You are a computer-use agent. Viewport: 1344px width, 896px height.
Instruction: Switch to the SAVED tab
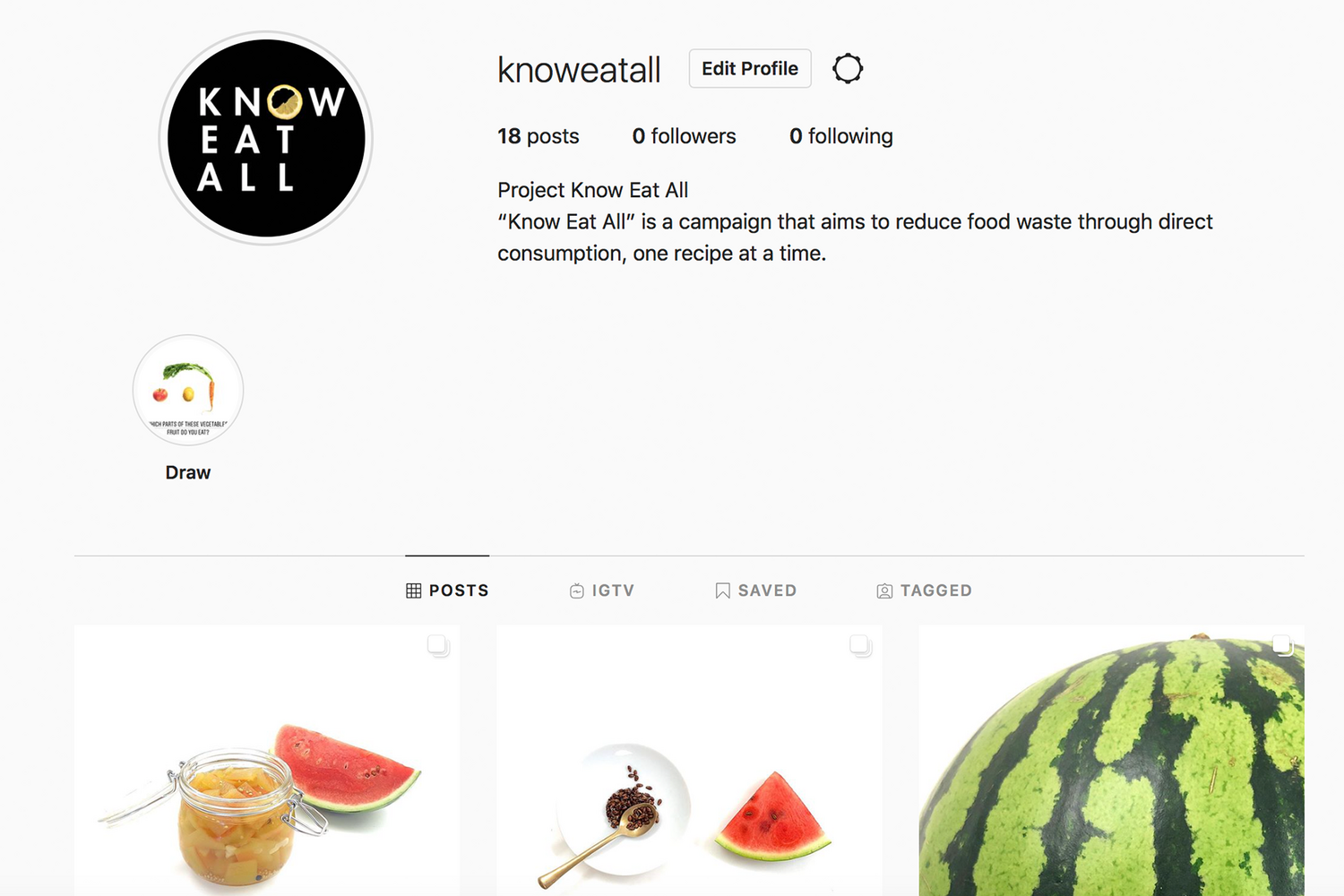pos(756,590)
